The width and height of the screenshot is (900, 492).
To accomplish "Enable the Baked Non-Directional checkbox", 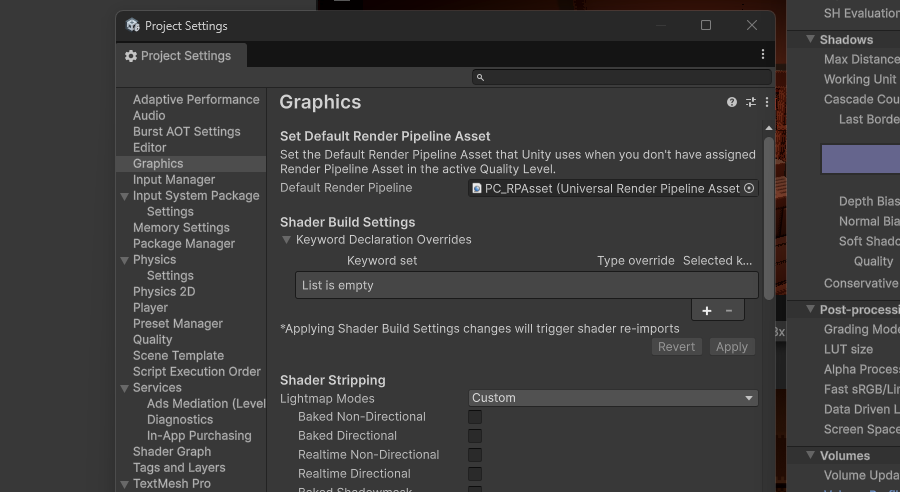I will tap(475, 417).
